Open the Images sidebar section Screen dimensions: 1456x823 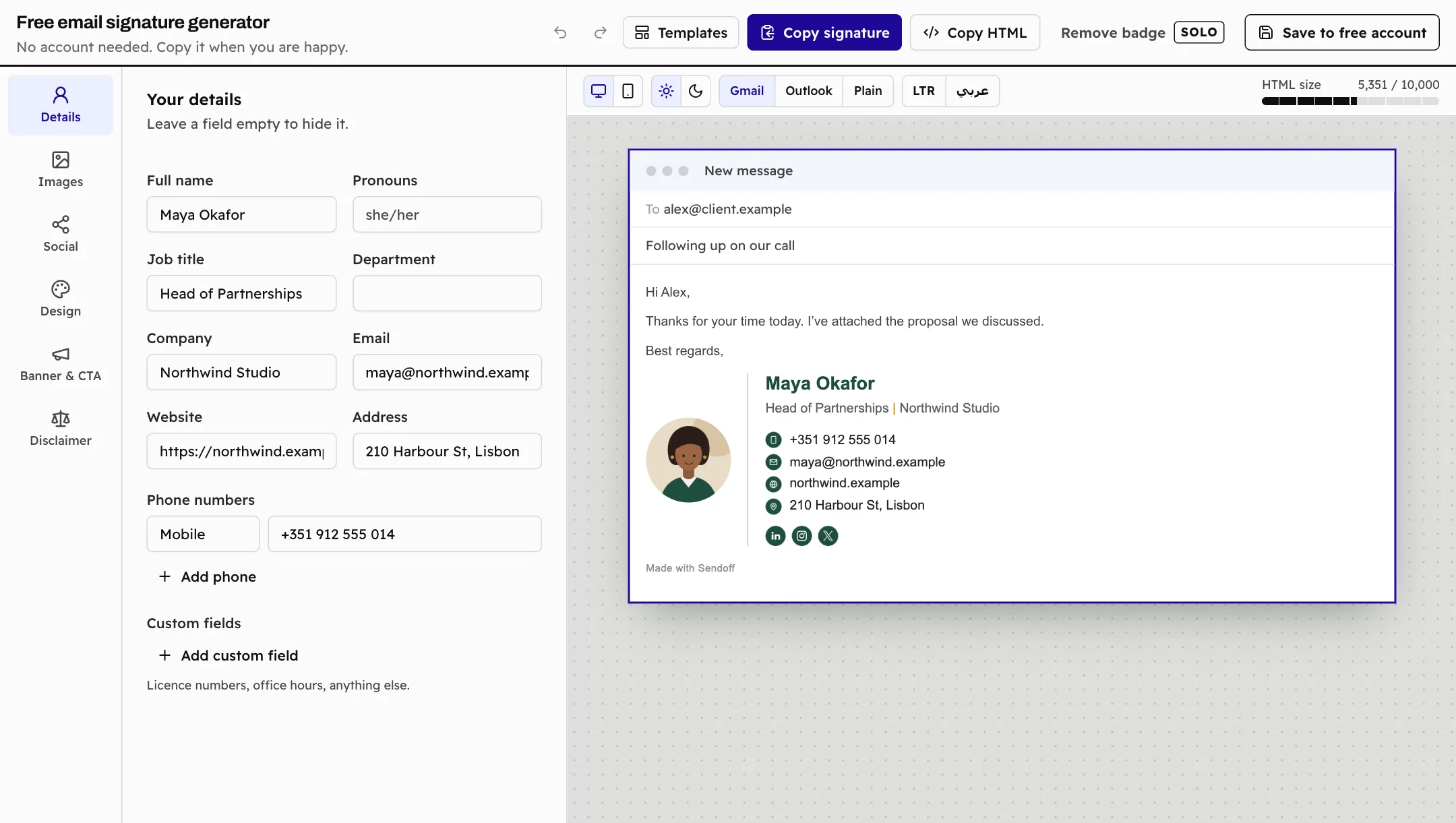[61, 170]
